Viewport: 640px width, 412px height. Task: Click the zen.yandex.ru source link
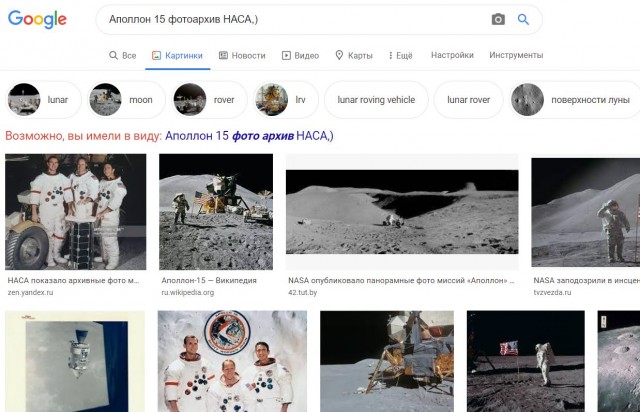(x=30, y=292)
